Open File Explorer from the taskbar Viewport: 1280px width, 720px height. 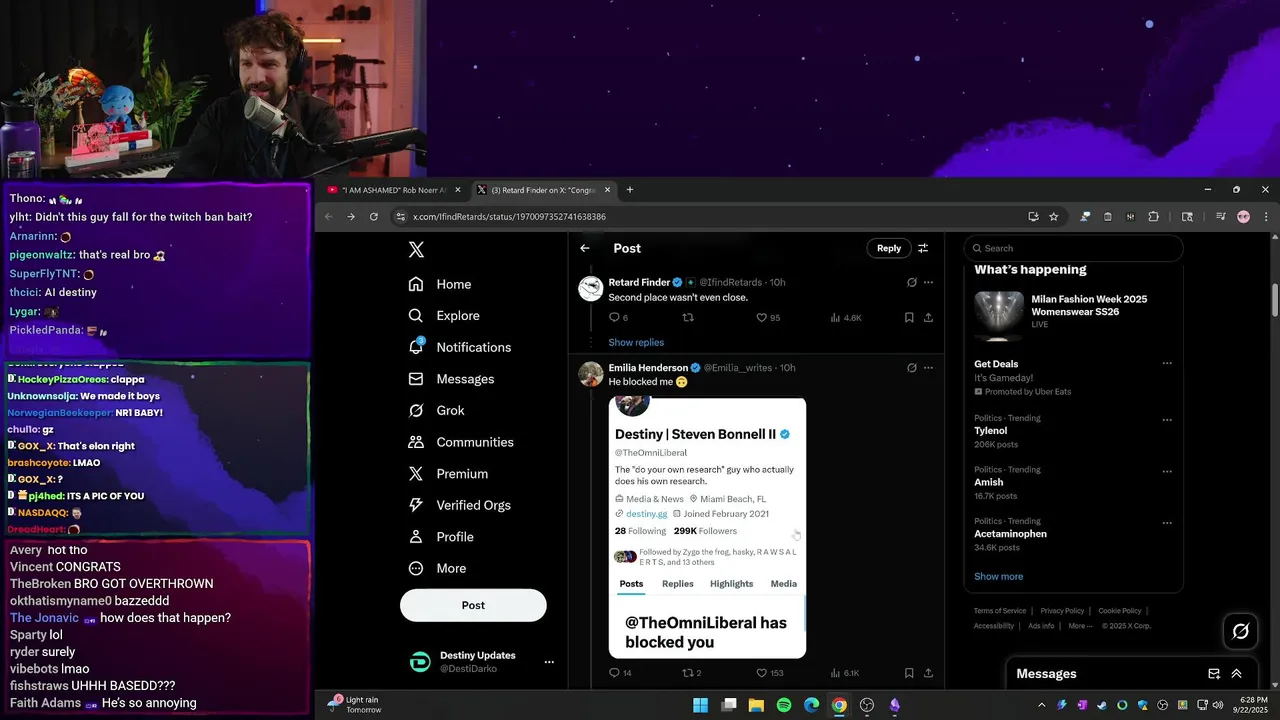(756, 705)
